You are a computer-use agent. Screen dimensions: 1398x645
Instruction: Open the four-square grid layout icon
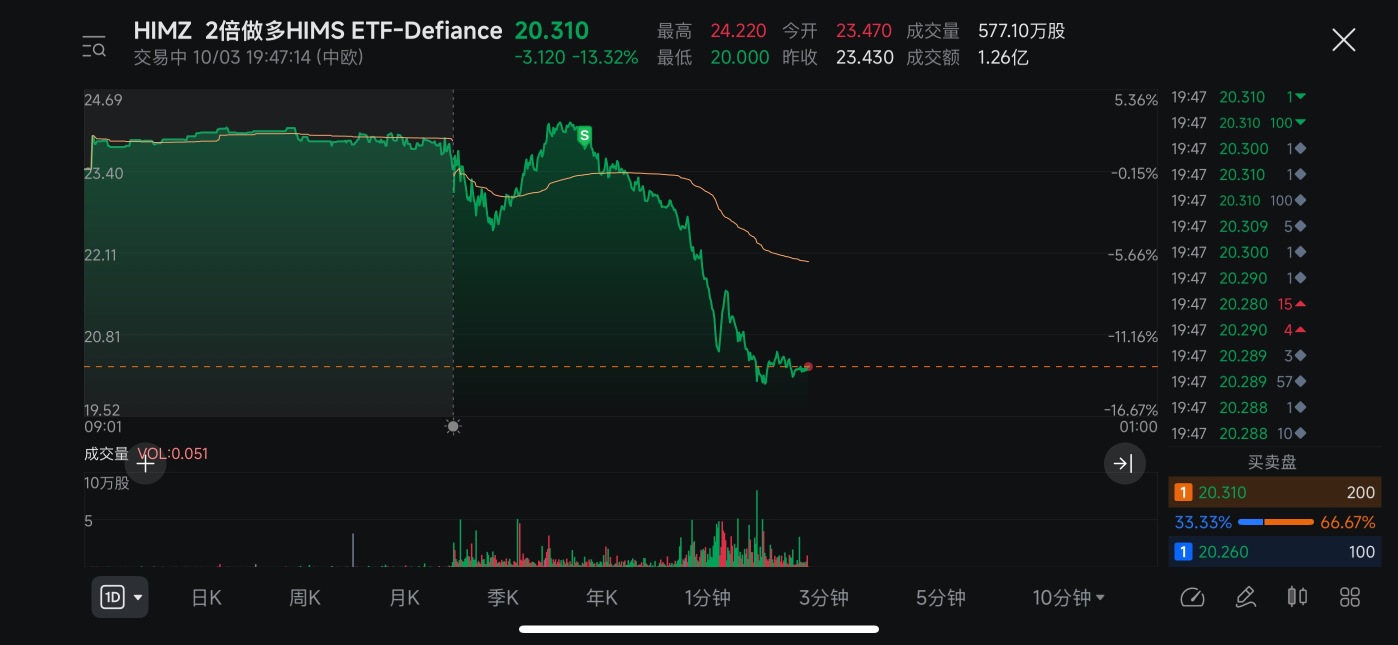[x=1349, y=597]
